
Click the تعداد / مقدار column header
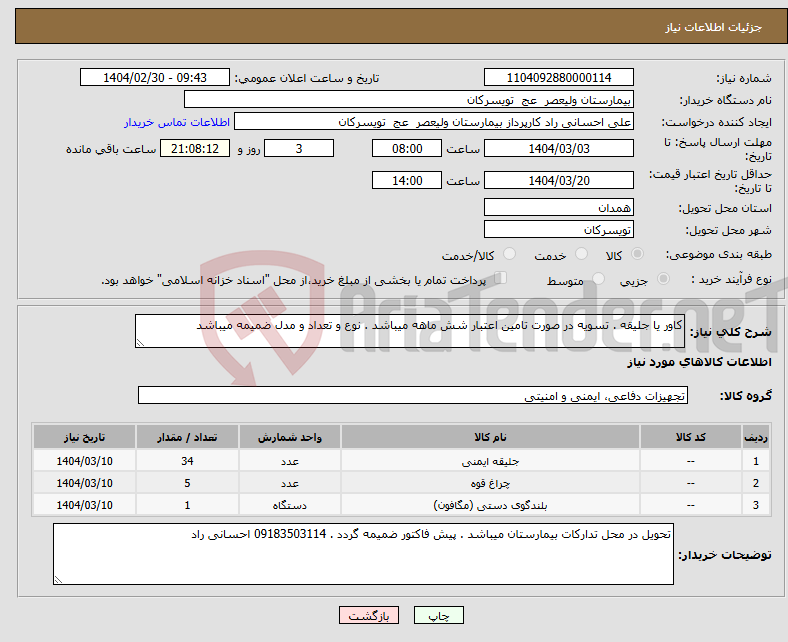187,437
